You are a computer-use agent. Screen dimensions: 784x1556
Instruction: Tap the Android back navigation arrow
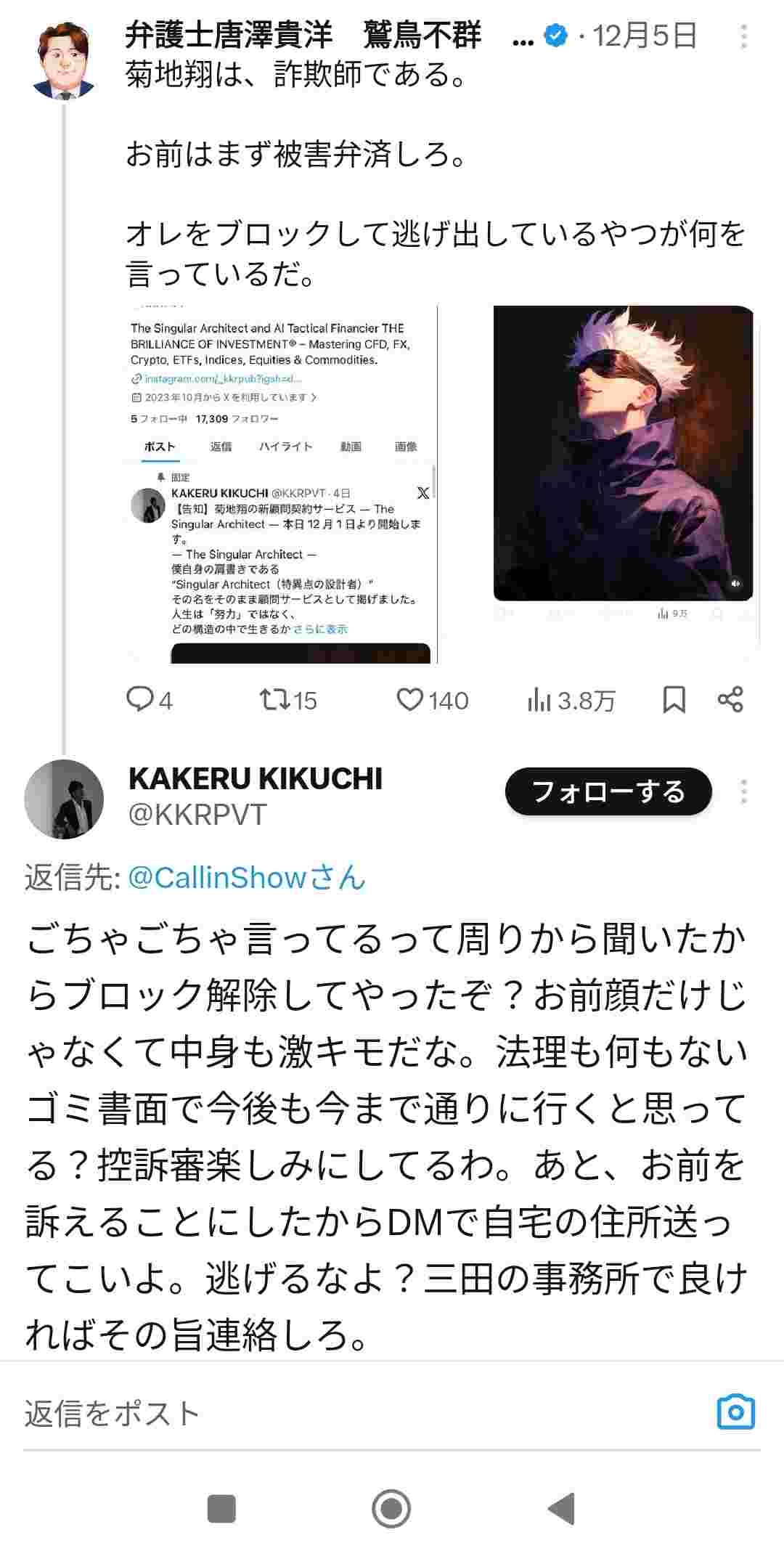coord(561,1508)
